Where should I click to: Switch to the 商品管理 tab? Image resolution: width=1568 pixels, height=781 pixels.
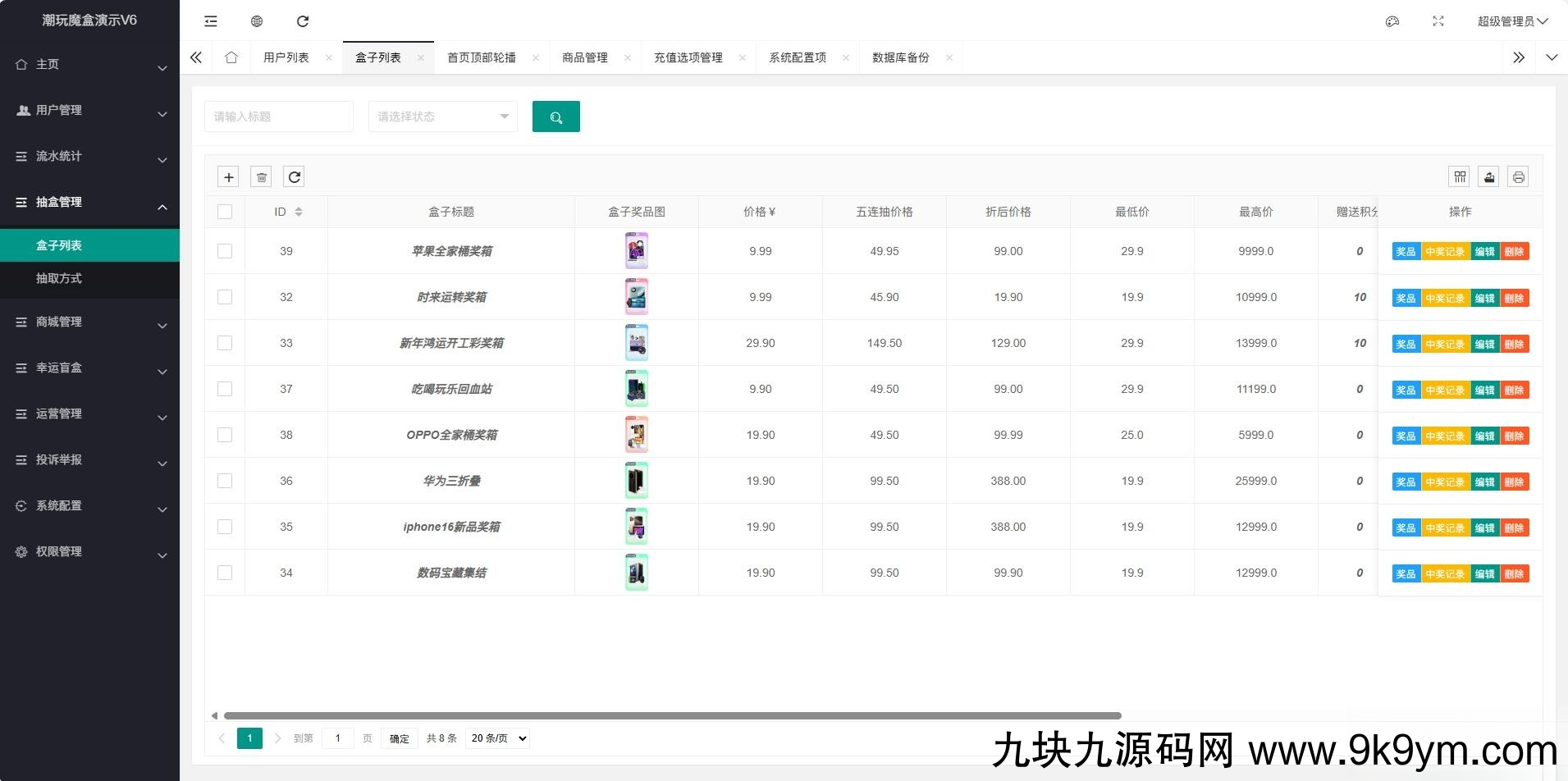click(x=585, y=57)
